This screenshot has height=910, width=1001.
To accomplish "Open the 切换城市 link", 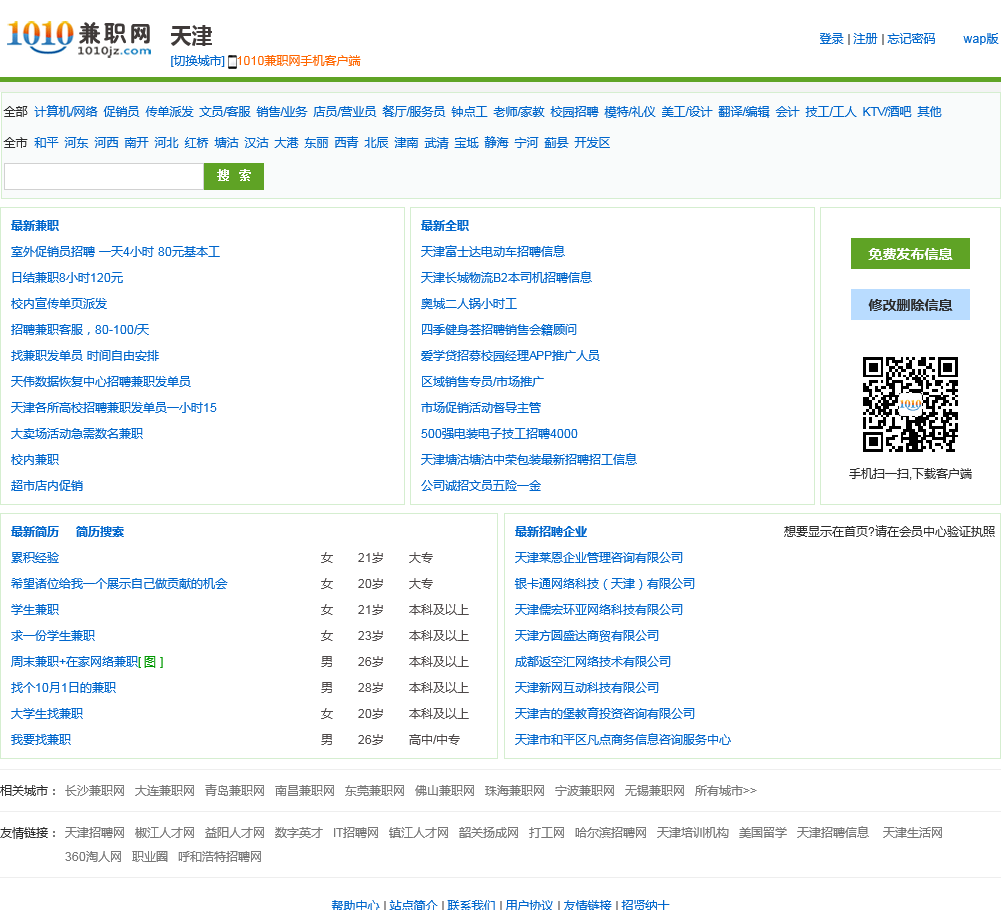I will click(197, 61).
